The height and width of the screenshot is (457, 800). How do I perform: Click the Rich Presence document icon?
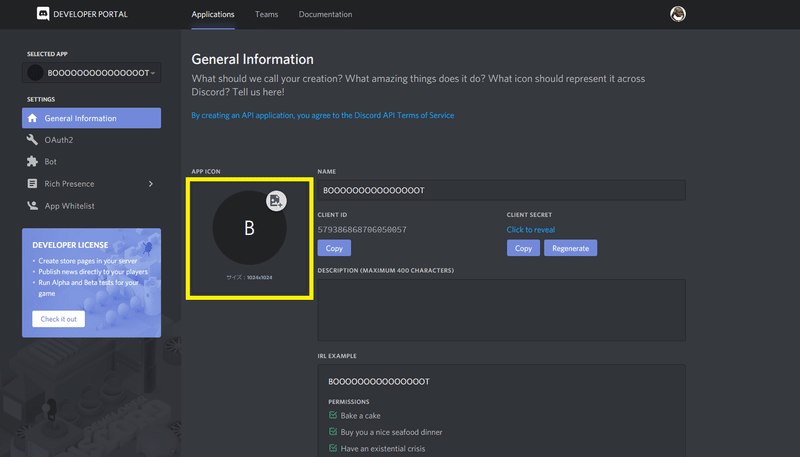(32, 183)
